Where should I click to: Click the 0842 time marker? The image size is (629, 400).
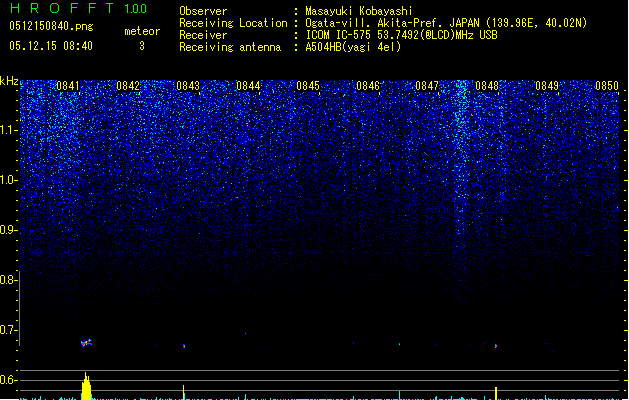[128, 86]
